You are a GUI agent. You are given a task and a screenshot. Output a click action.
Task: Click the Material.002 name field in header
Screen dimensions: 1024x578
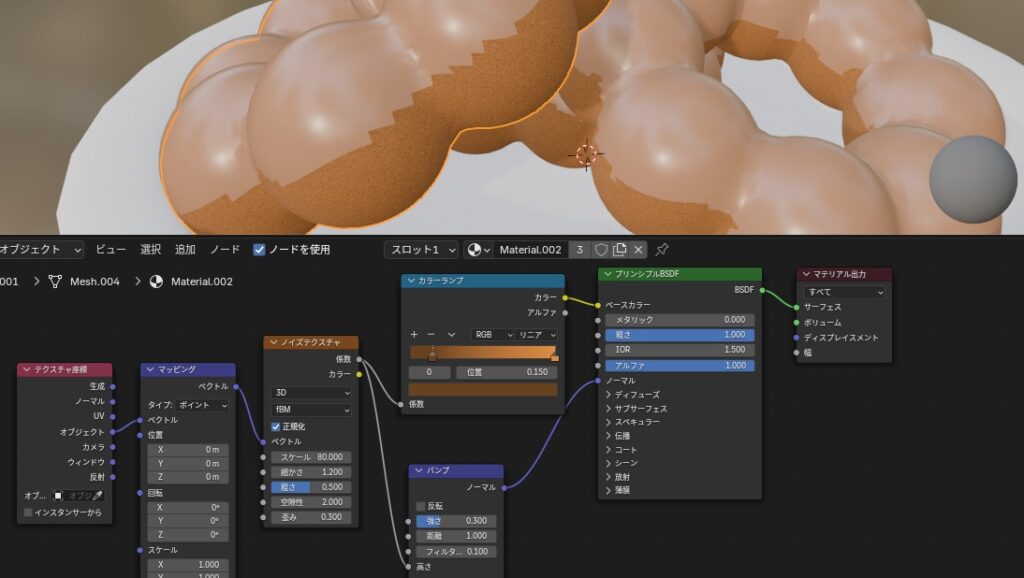point(530,249)
